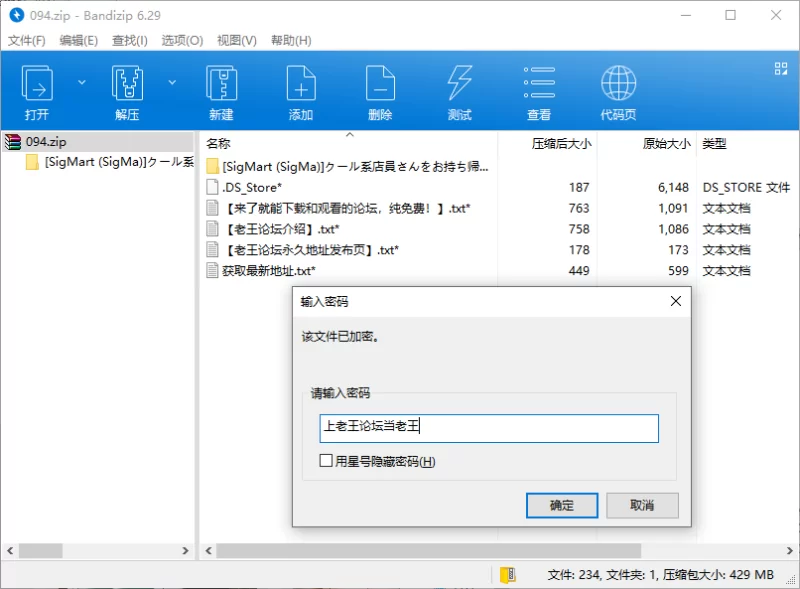Click the tree panel horizontal scrollbar thumb
Screen dimensions: 800x589
coord(41,551)
